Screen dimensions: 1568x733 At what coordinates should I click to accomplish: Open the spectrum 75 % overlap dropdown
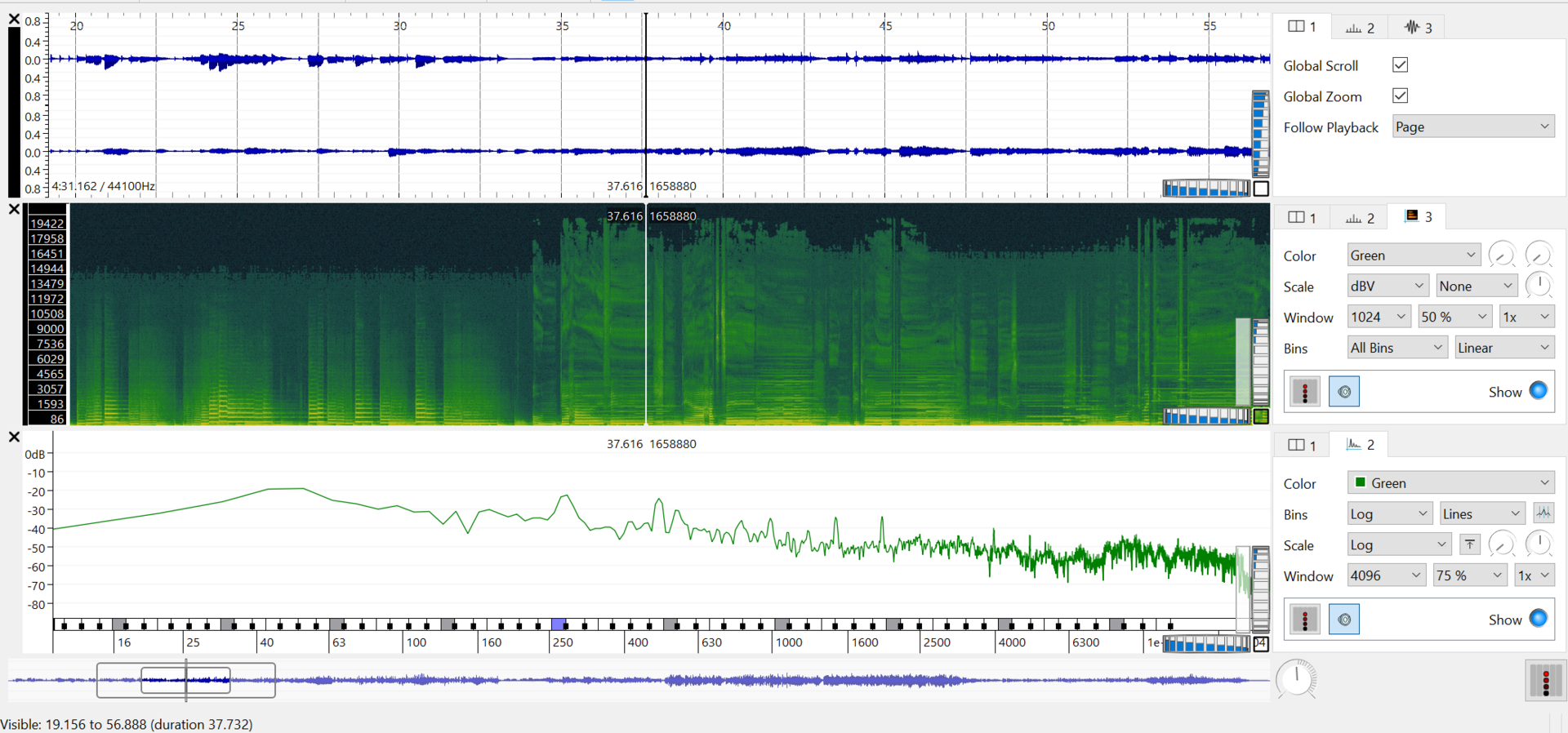1470,575
